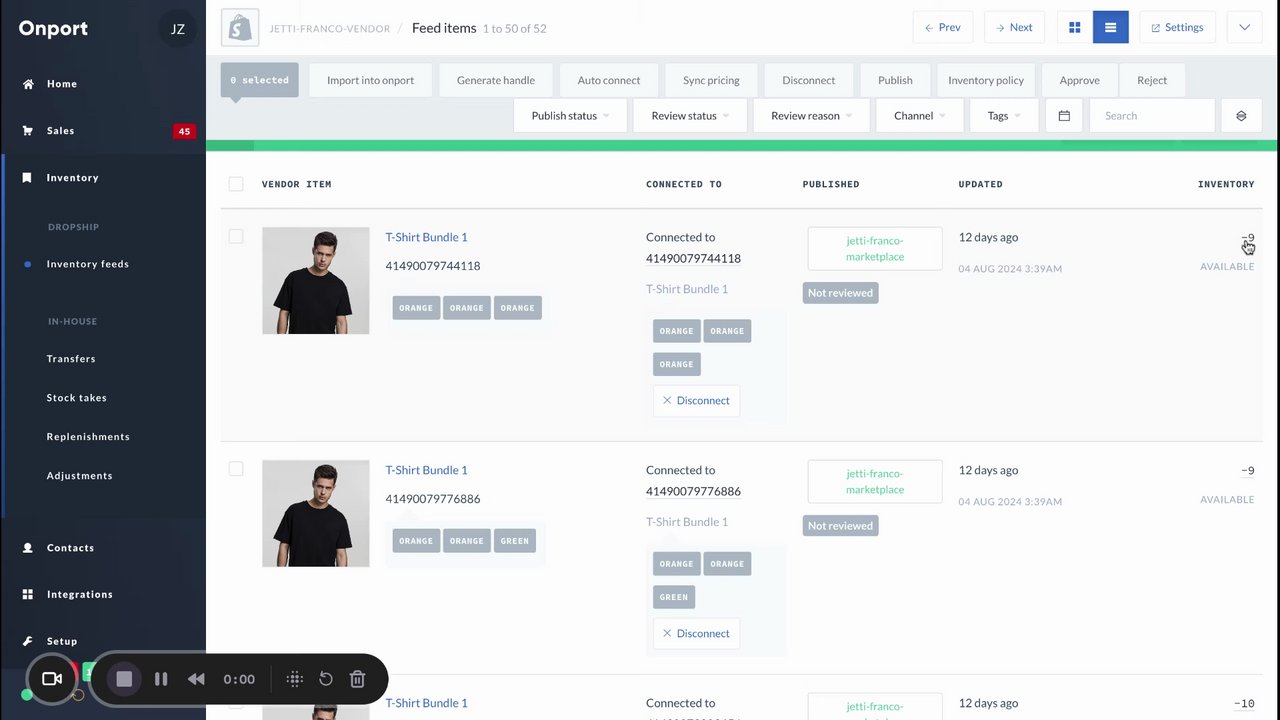Viewport: 1280px width, 720px height.
Task: Open Home from the sidebar house icon
Action: click(x=28, y=84)
